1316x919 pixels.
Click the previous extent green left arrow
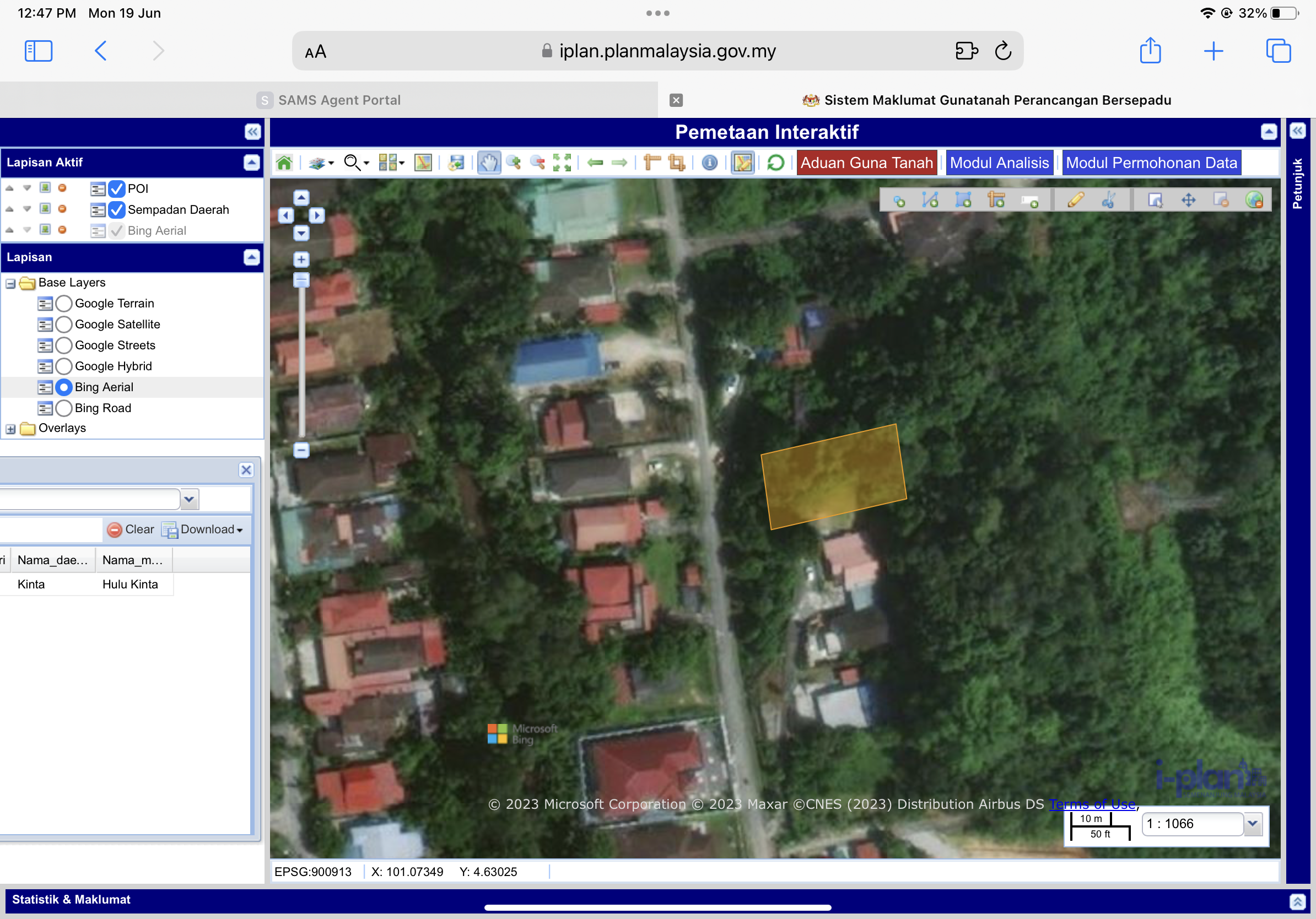(x=596, y=163)
